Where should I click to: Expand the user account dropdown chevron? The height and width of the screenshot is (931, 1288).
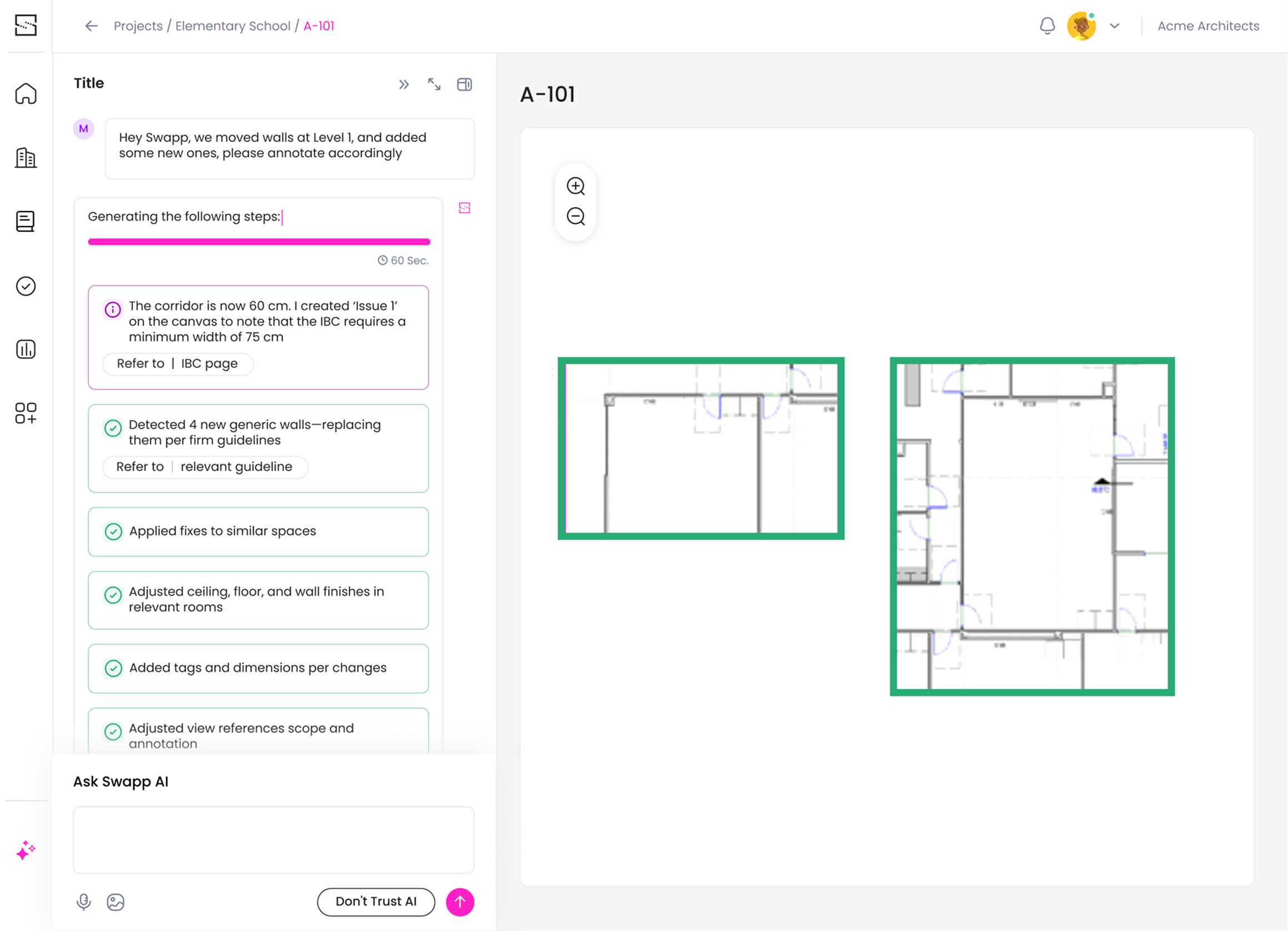click(x=1114, y=26)
